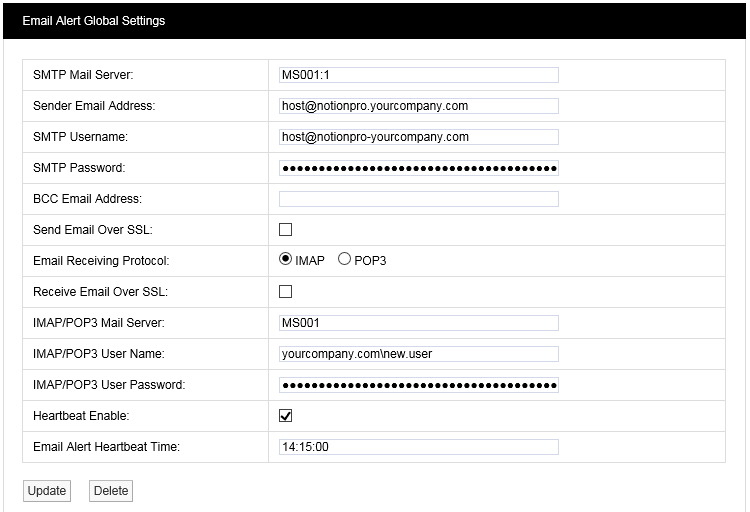
Task: Click the Send Email Over SSL label
Action: tap(92, 230)
